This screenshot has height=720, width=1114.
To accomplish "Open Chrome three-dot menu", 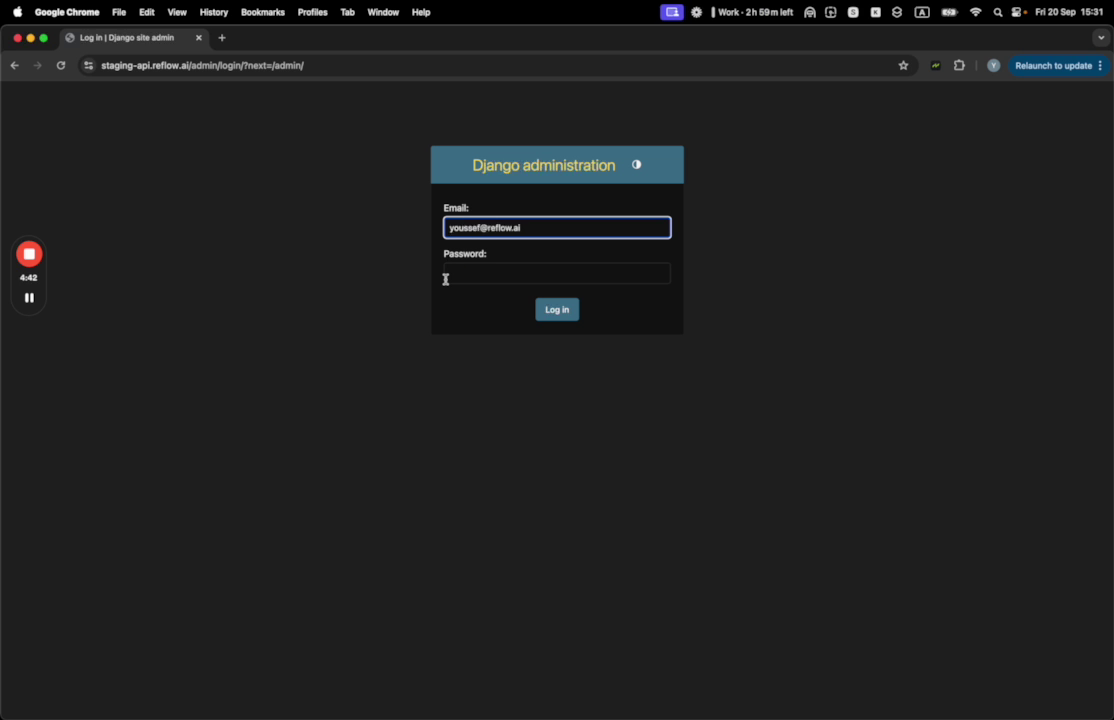I will pos(1101,65).
